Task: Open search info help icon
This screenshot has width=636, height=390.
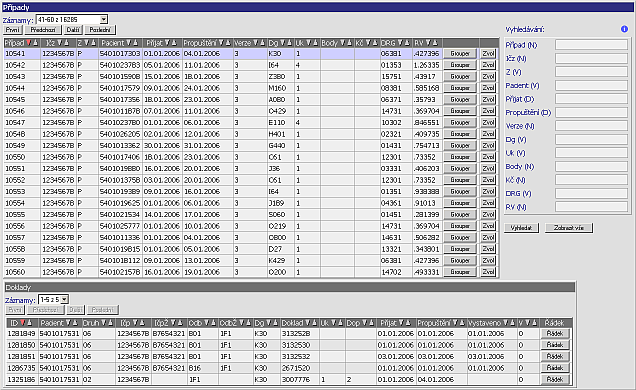Action: pos(624,29)
